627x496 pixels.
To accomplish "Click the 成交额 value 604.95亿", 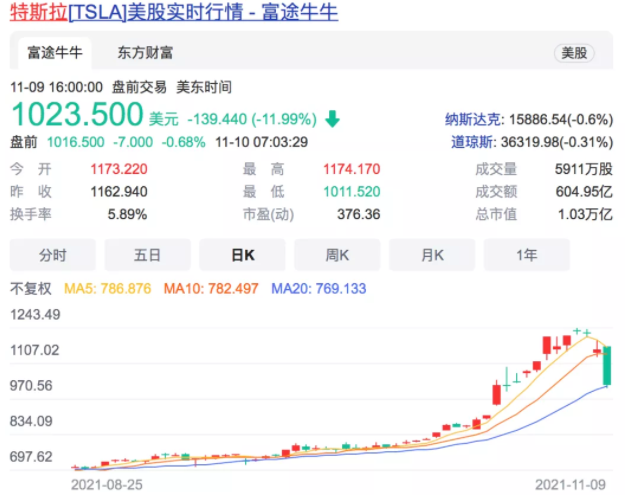I will (584, 192).
